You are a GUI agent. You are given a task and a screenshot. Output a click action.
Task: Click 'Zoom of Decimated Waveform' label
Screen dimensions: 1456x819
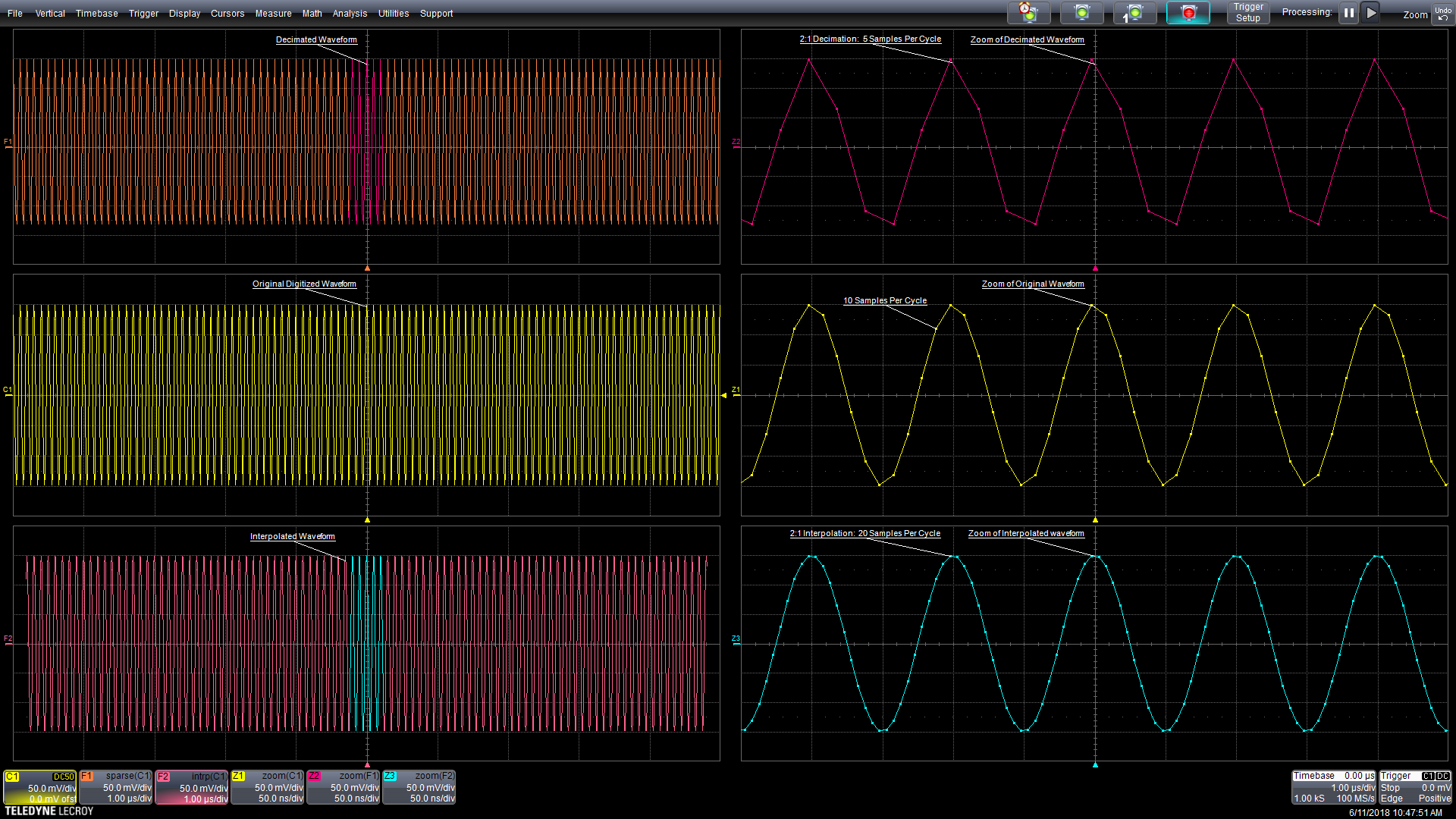[1028, 39]
